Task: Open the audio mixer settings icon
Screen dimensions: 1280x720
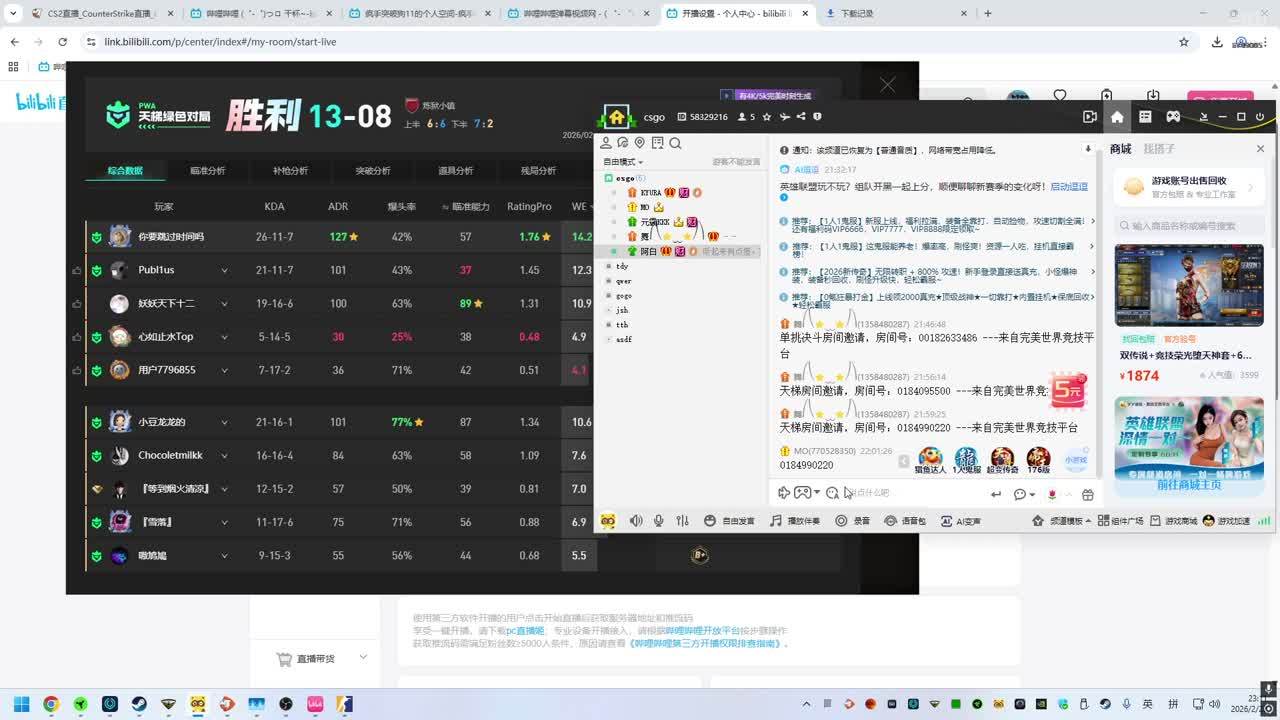Action: point(682,521)
